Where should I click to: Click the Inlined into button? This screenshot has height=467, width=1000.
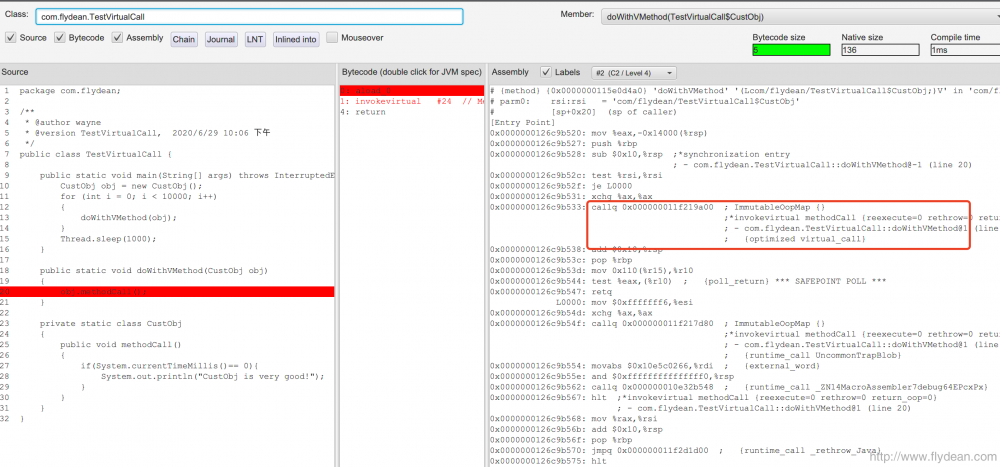tap(296, 40)
